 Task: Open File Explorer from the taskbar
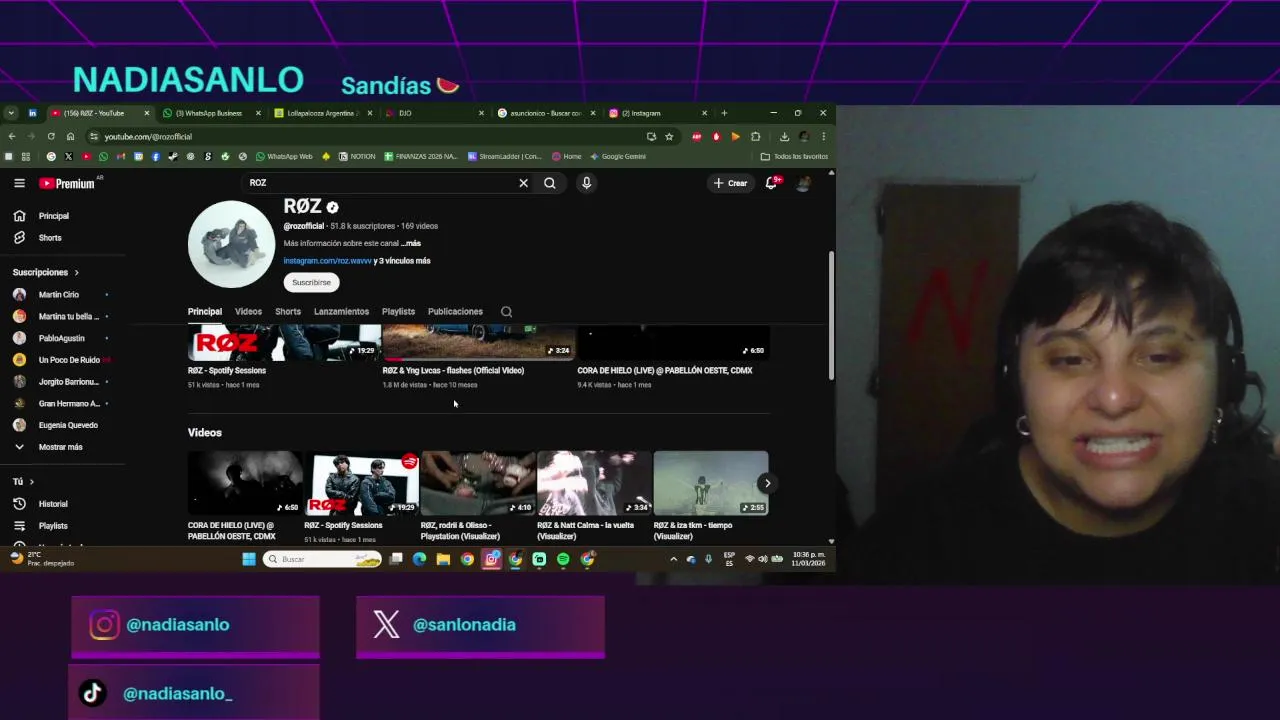tap(443, 559)
